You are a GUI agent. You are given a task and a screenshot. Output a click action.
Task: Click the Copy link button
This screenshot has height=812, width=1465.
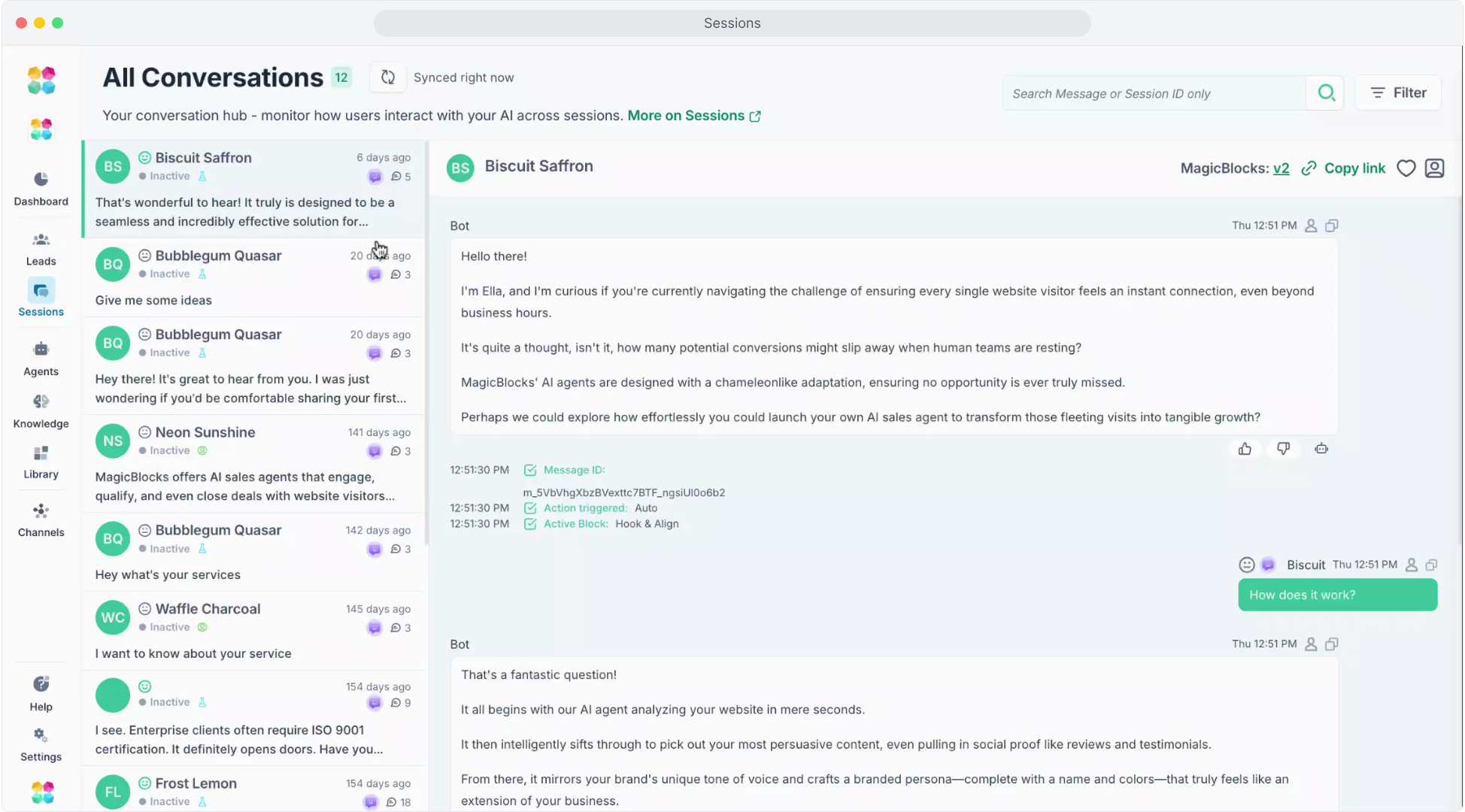click(x=1344, y=168)
